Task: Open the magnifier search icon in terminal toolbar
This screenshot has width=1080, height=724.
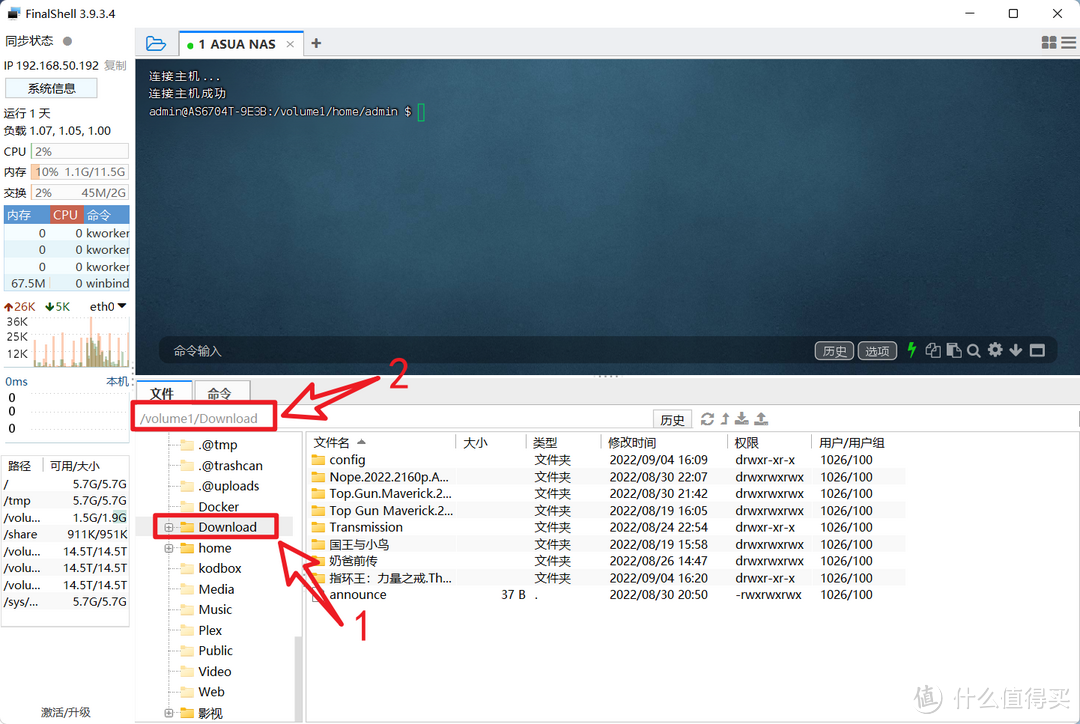Action: click(x=975, y=350)
